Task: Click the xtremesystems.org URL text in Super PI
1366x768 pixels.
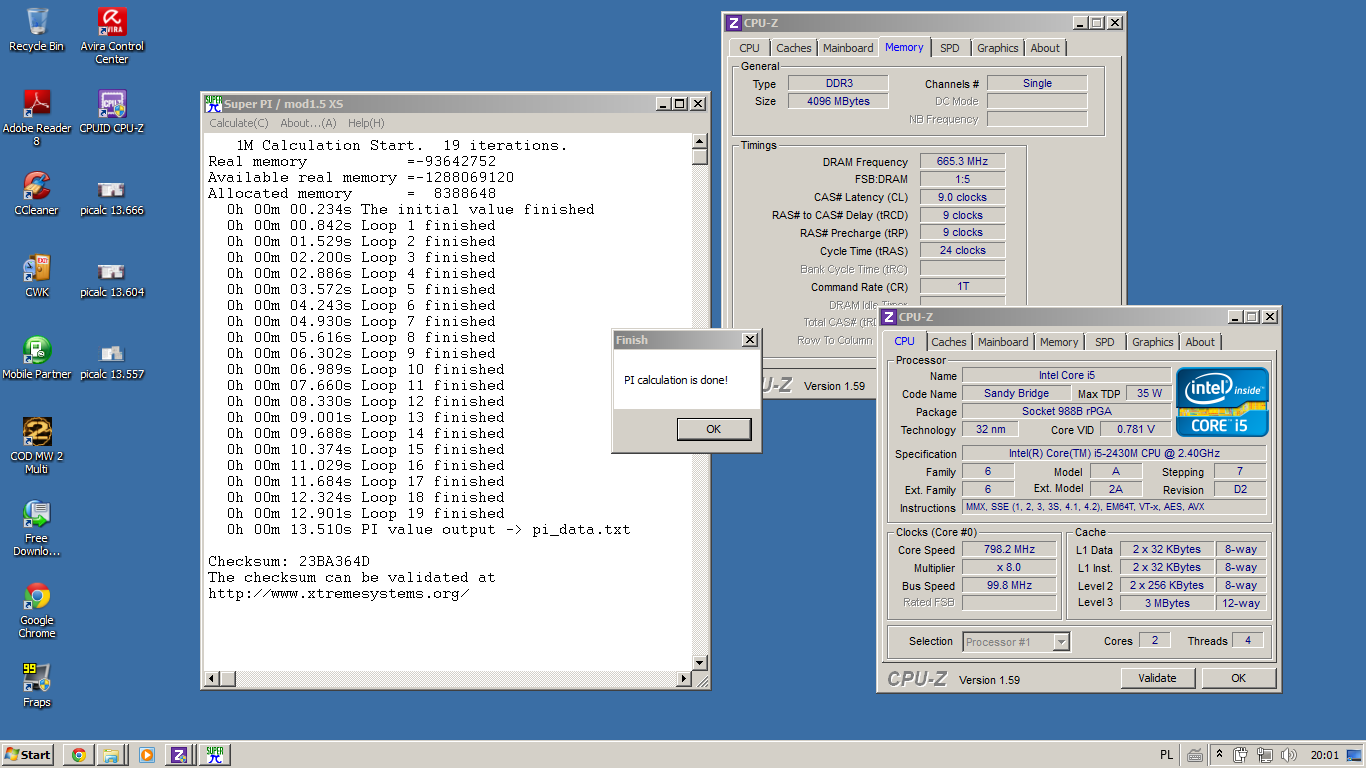Action: [x=339, y=593]
